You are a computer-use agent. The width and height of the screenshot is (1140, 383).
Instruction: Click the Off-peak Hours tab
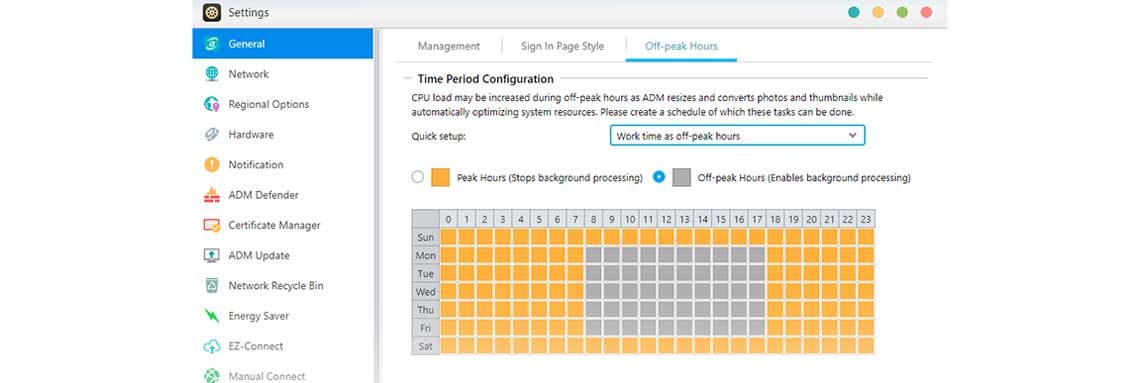click(x=681, y=46)
